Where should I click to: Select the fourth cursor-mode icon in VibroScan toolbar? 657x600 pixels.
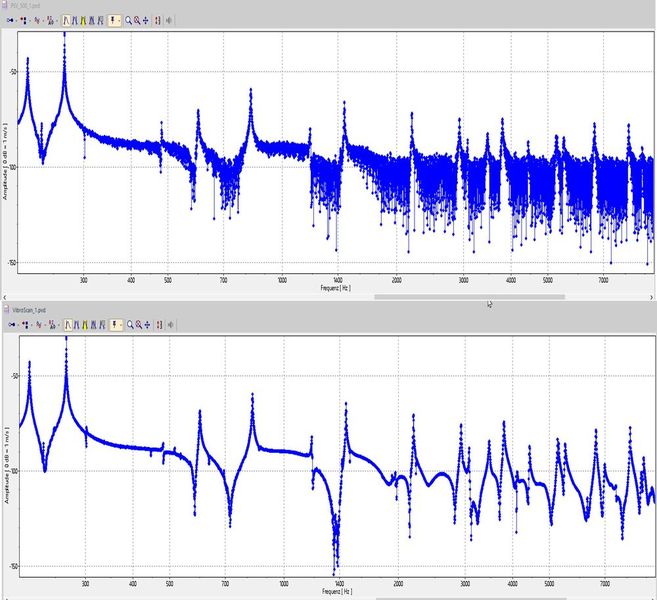[x=93, y=325]
